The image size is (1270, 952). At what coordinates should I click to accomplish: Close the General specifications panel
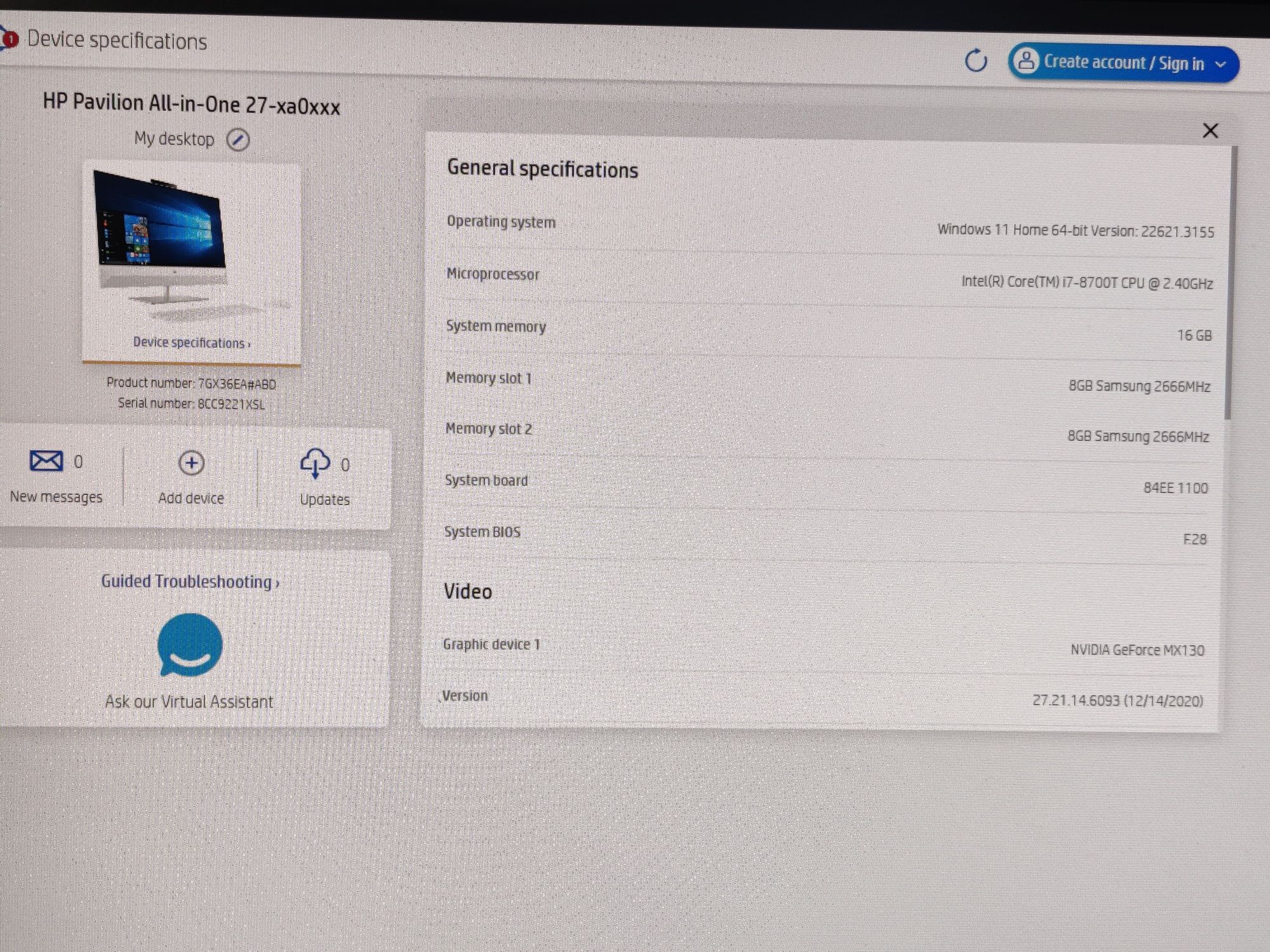click(x=1210, y=131)
